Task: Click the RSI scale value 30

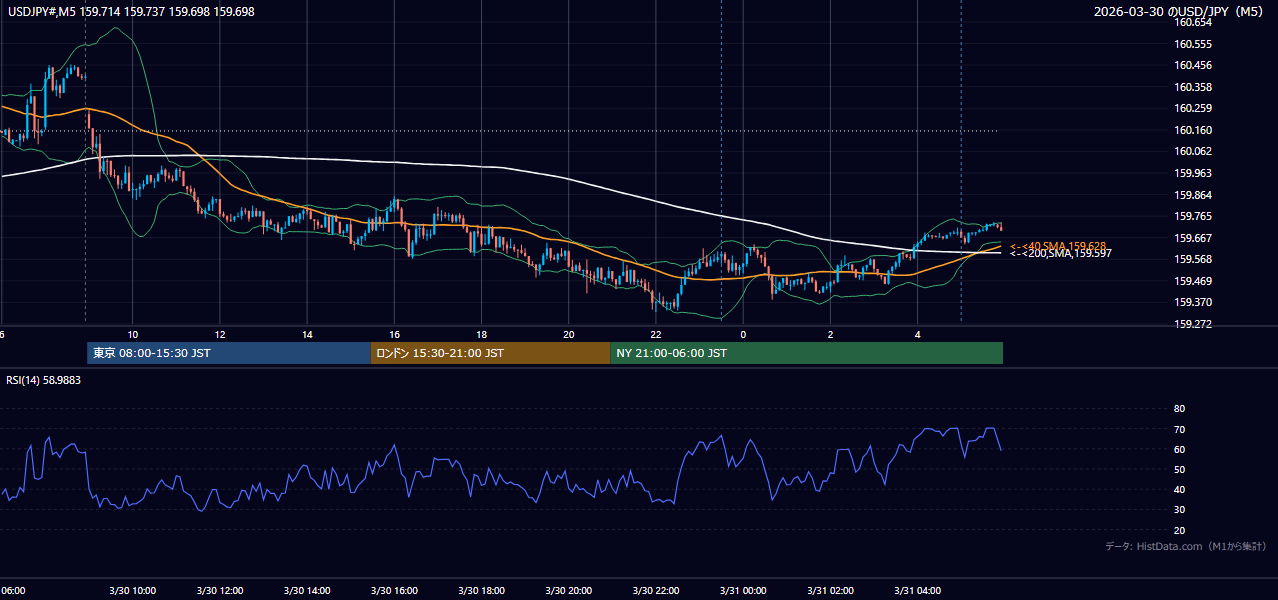Action: (1179, 510)
